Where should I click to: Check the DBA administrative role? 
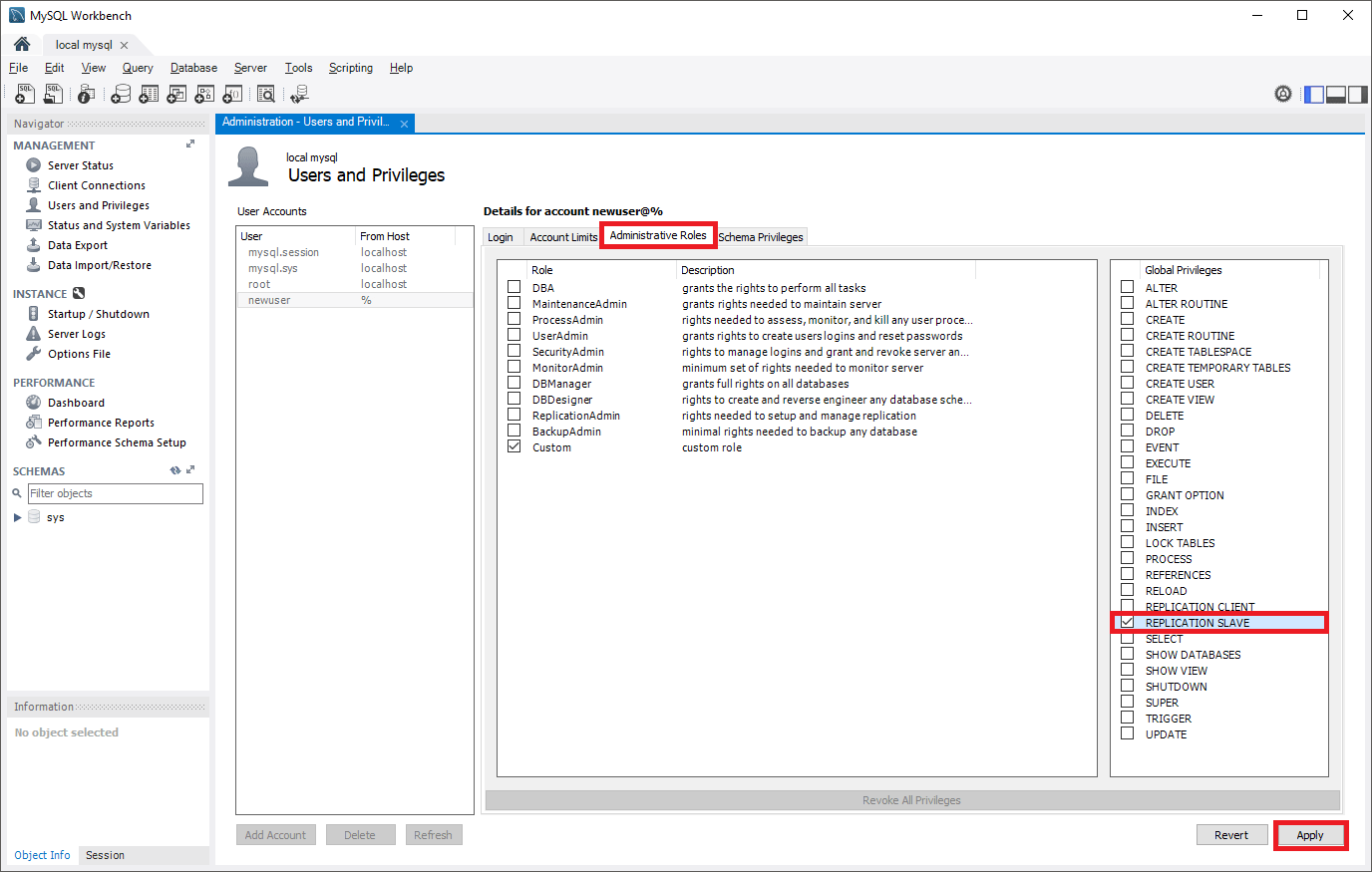[514, 287]
